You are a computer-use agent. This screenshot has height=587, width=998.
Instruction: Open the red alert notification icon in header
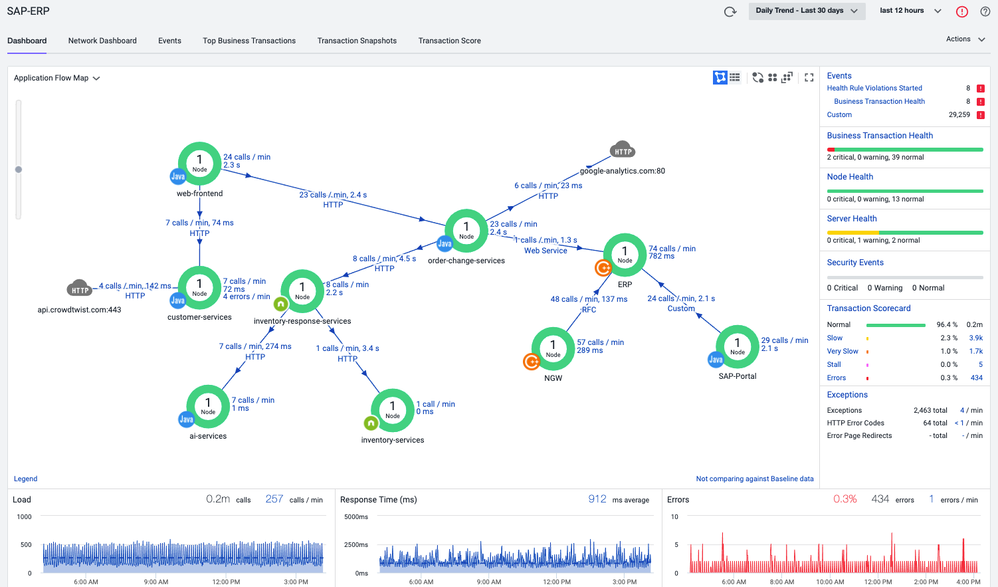tap(962, 11)
